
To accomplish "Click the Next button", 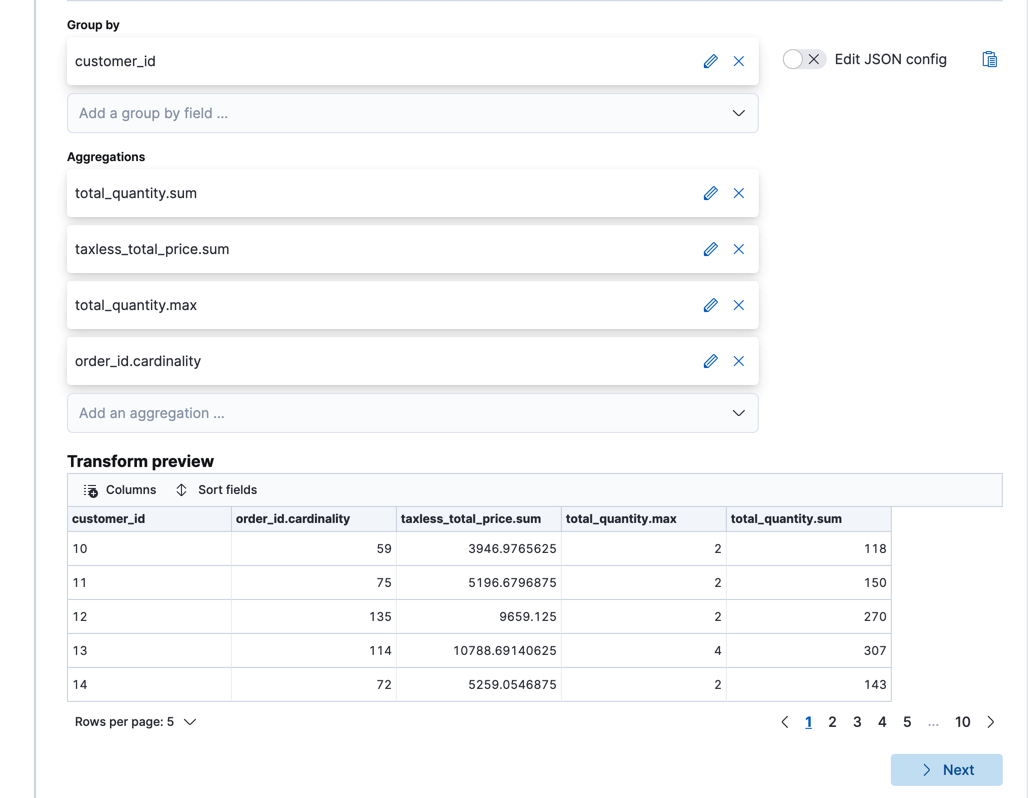I will 946,770.
